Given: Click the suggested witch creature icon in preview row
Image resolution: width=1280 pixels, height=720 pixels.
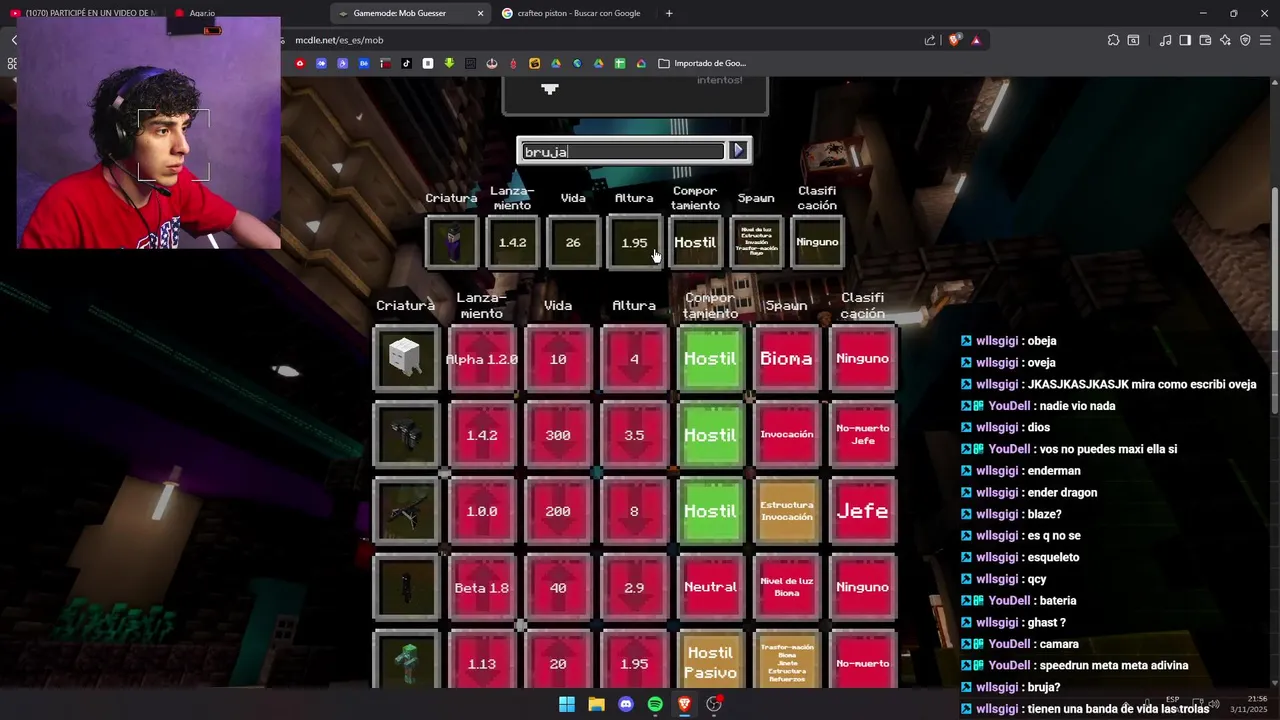Looking at the screenshot, I should (452, 242).
